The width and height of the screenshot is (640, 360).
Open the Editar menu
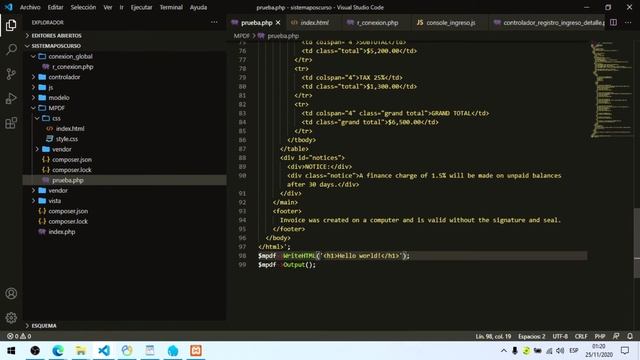pyautogui.click(x=55, y=7)
